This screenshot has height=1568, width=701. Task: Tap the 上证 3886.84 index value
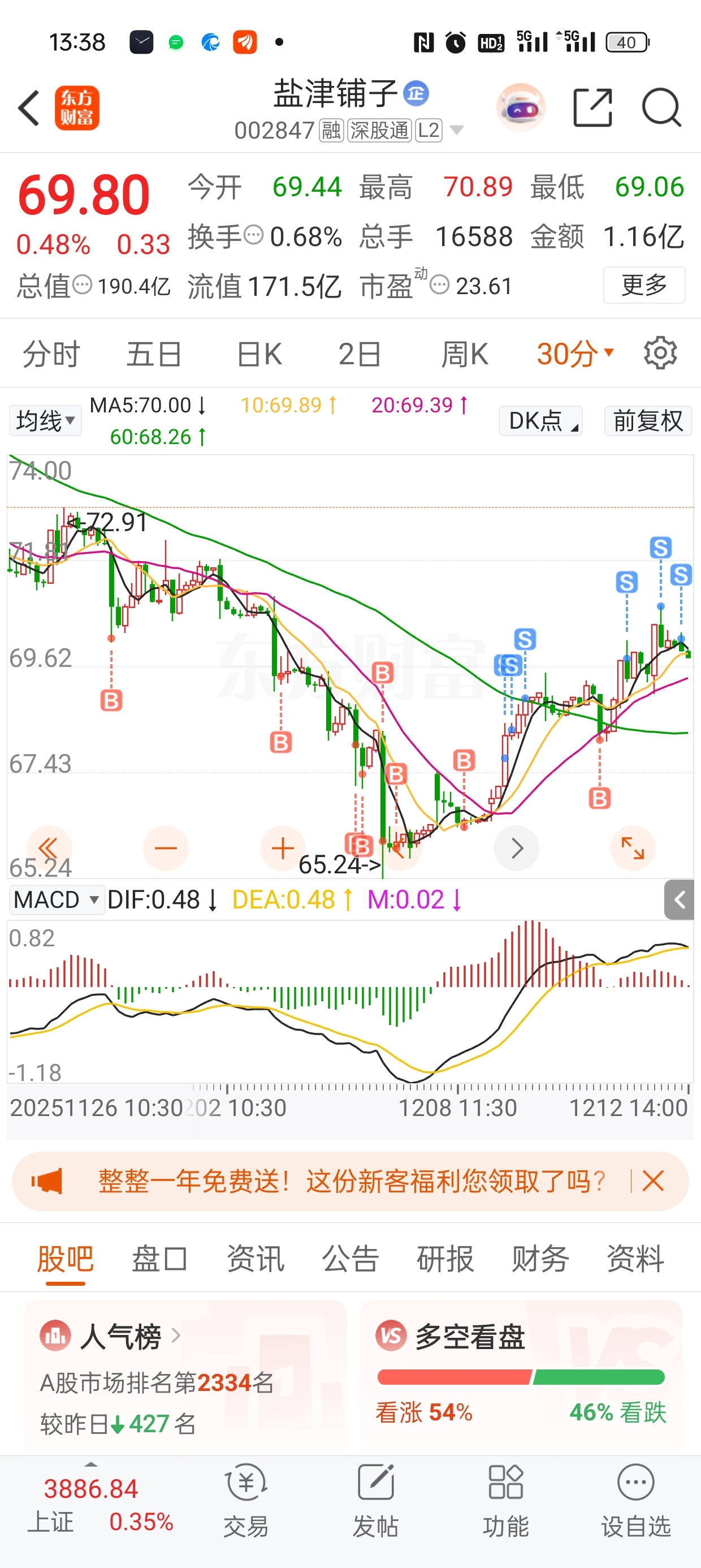(x=91, y=1489)
